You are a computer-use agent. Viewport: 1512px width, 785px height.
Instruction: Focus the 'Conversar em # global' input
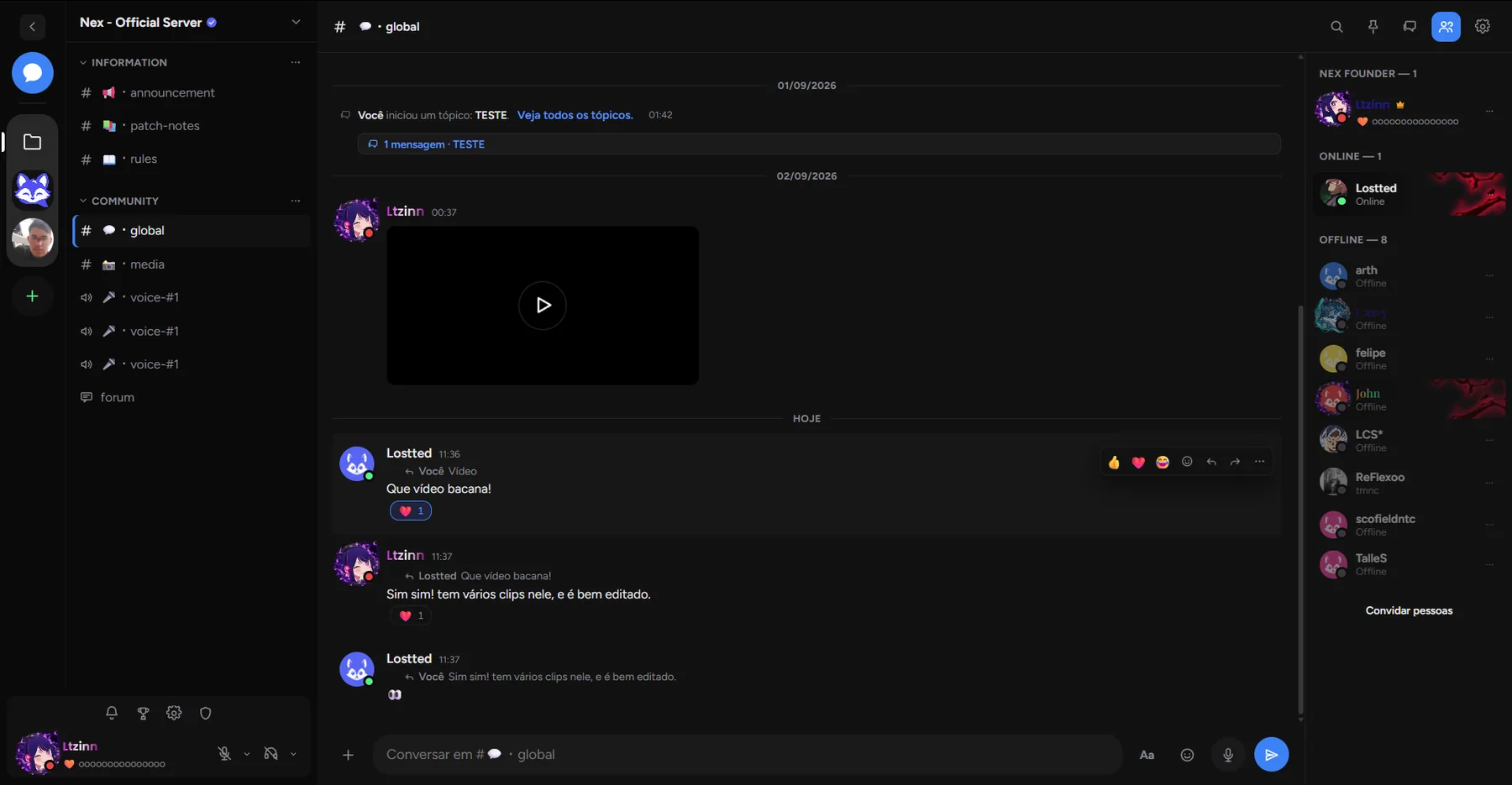pos(748,755)
